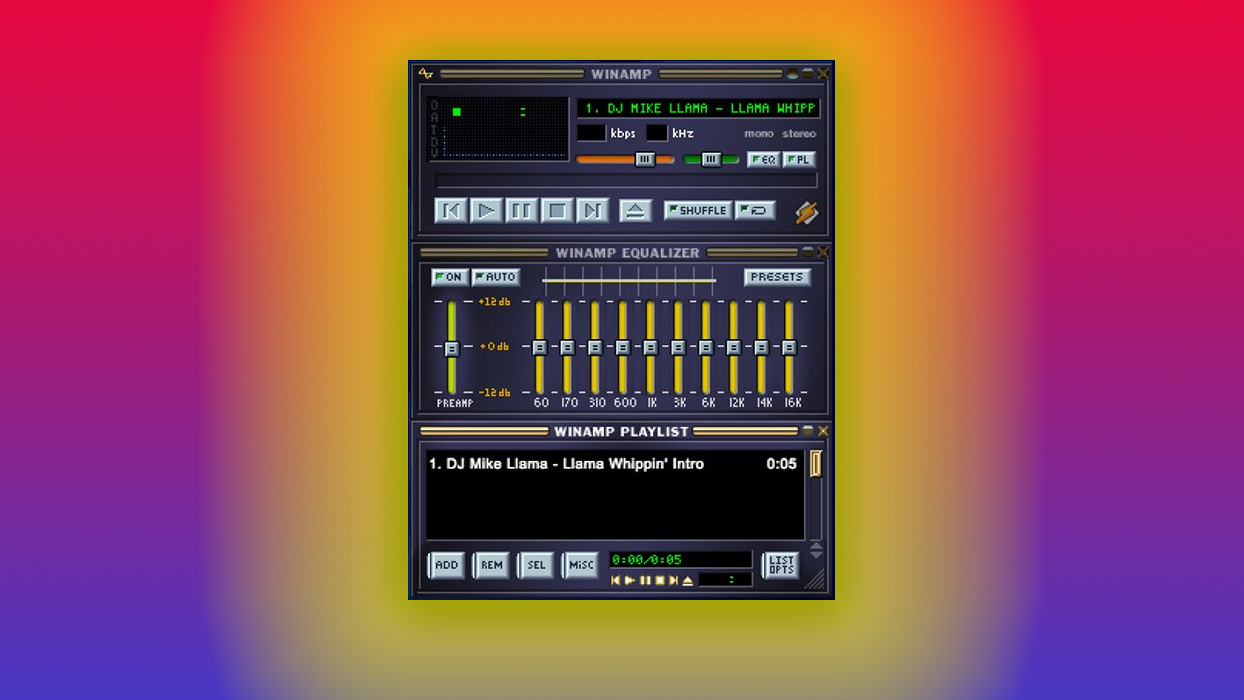Image resolution: width=1244 pixels, height=700 pixels.
Task: Toggle the equalizer ON button
Action: click(x=450, y=277)
